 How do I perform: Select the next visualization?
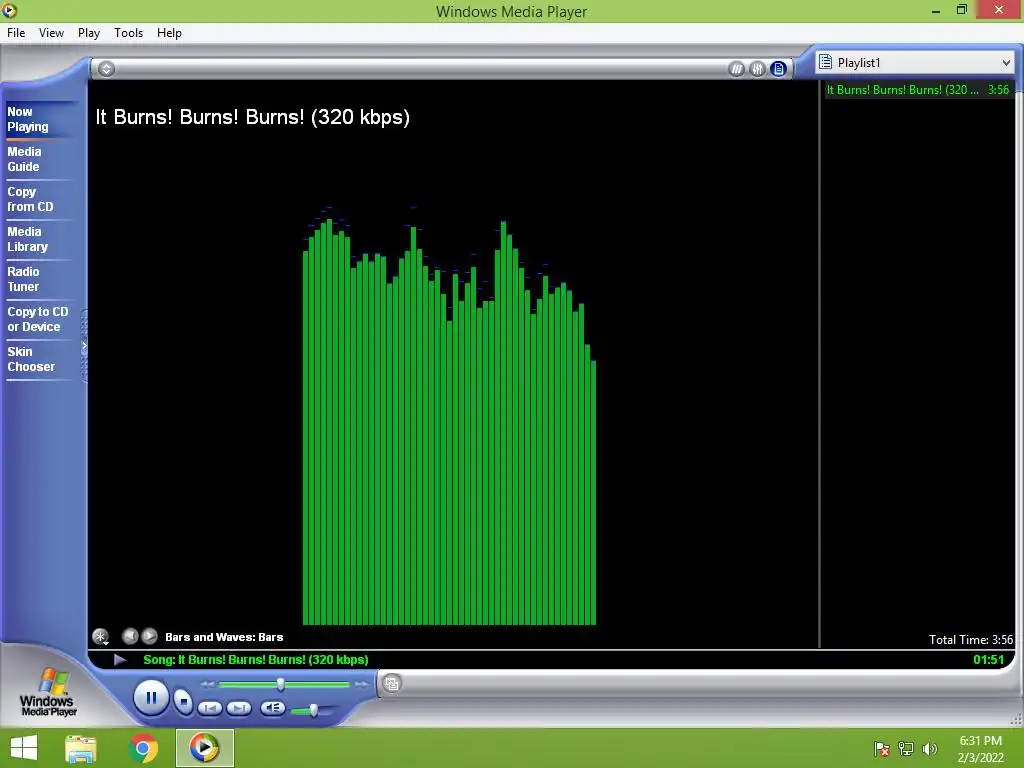[x=150, y=636]
